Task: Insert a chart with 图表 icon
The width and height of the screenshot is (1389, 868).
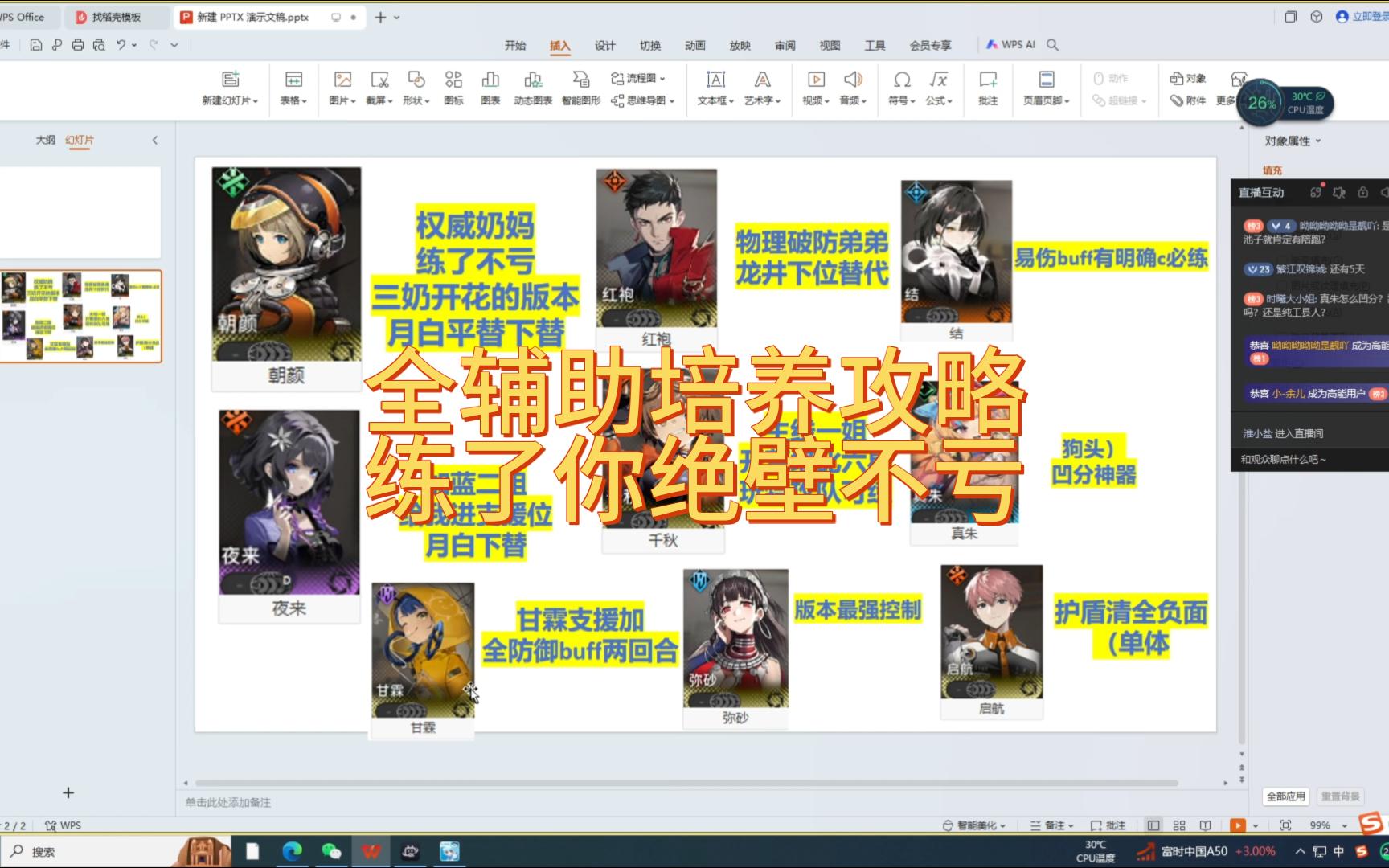Action: (x=490, y=80)
